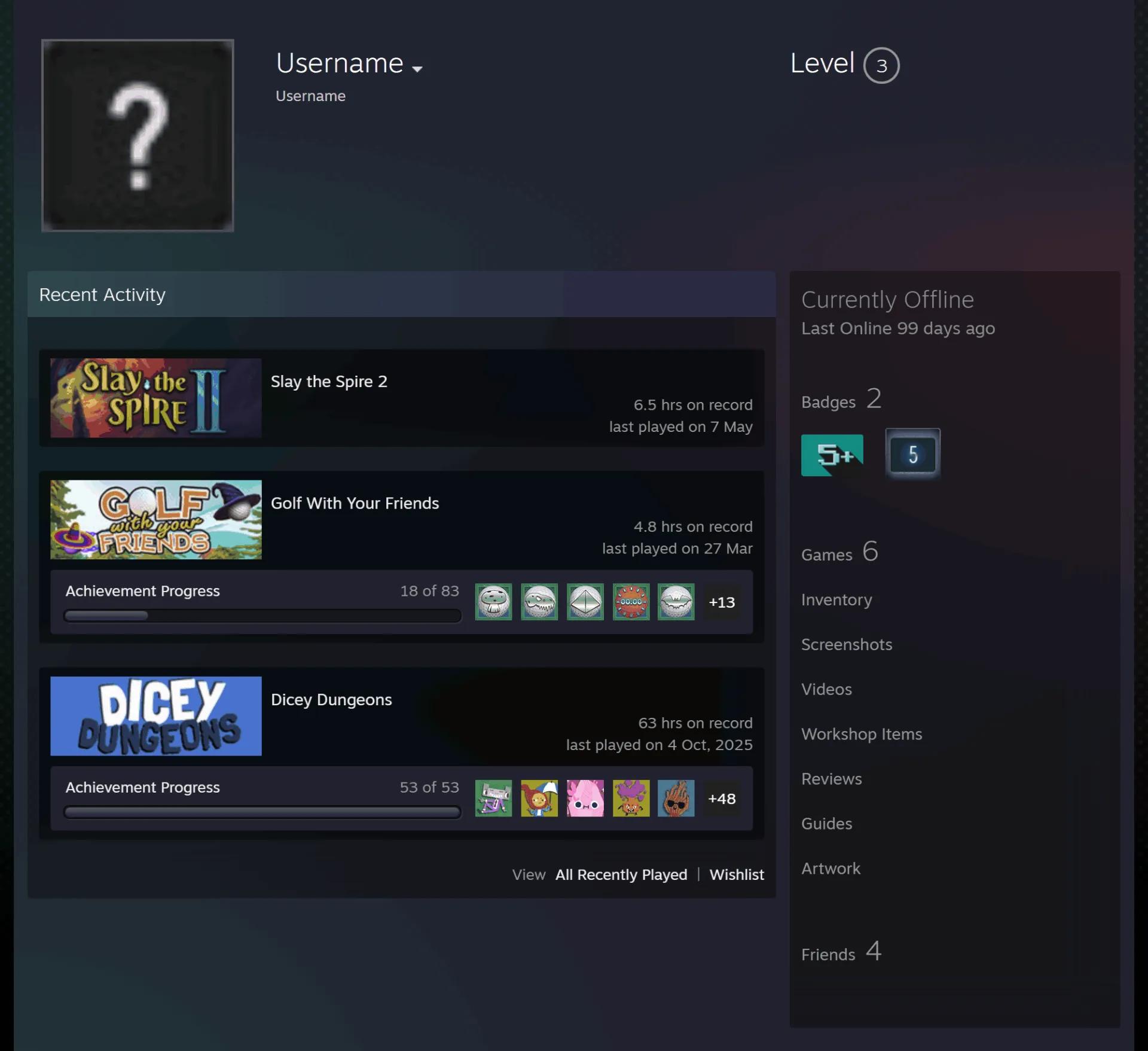
Task: Open the Artwork page
Action: pyautogui.click(x=831, y=869)
